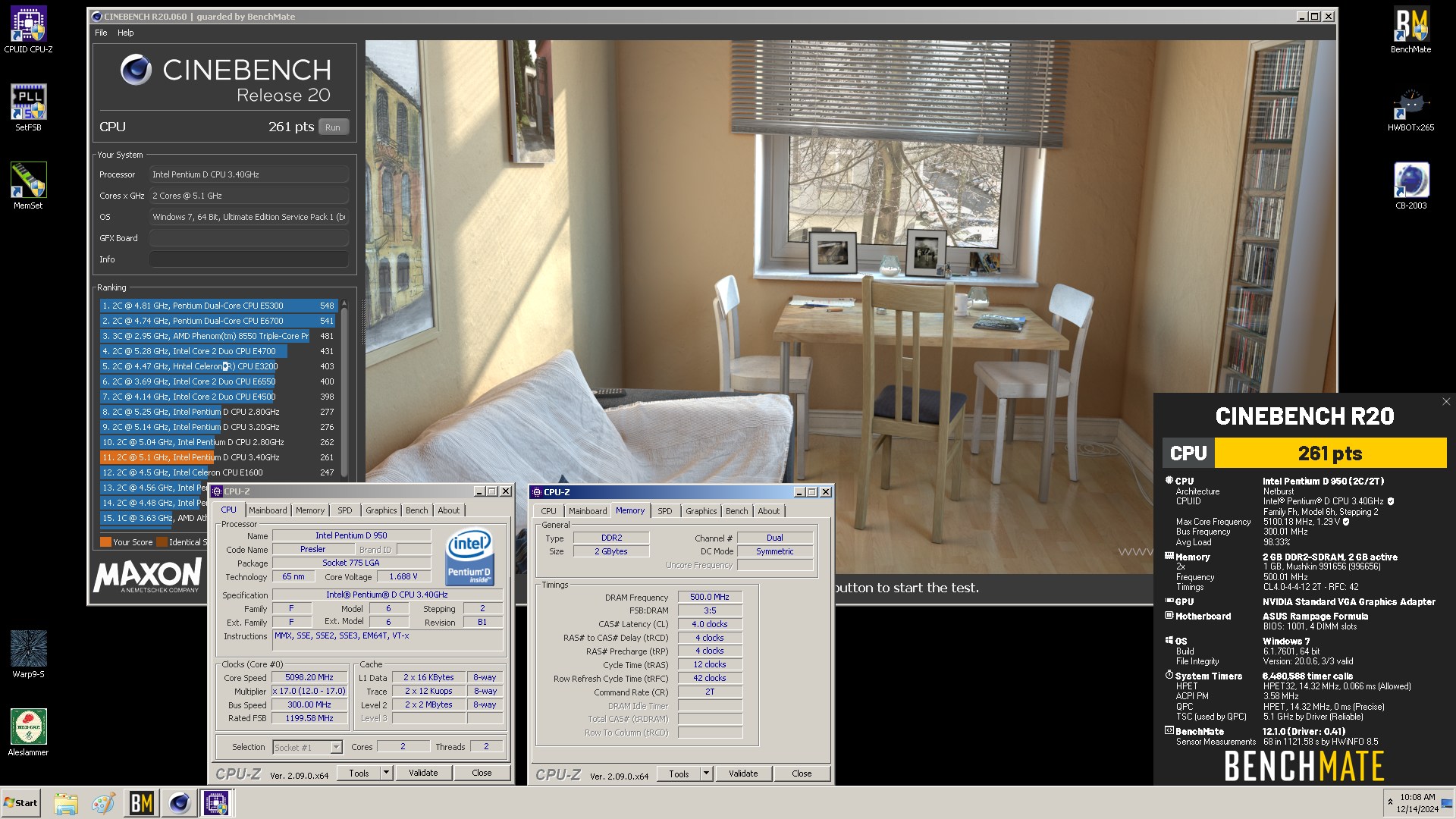Select the Bench tab in left CPU-Z

pyautogui.click(x=417, y=510)
